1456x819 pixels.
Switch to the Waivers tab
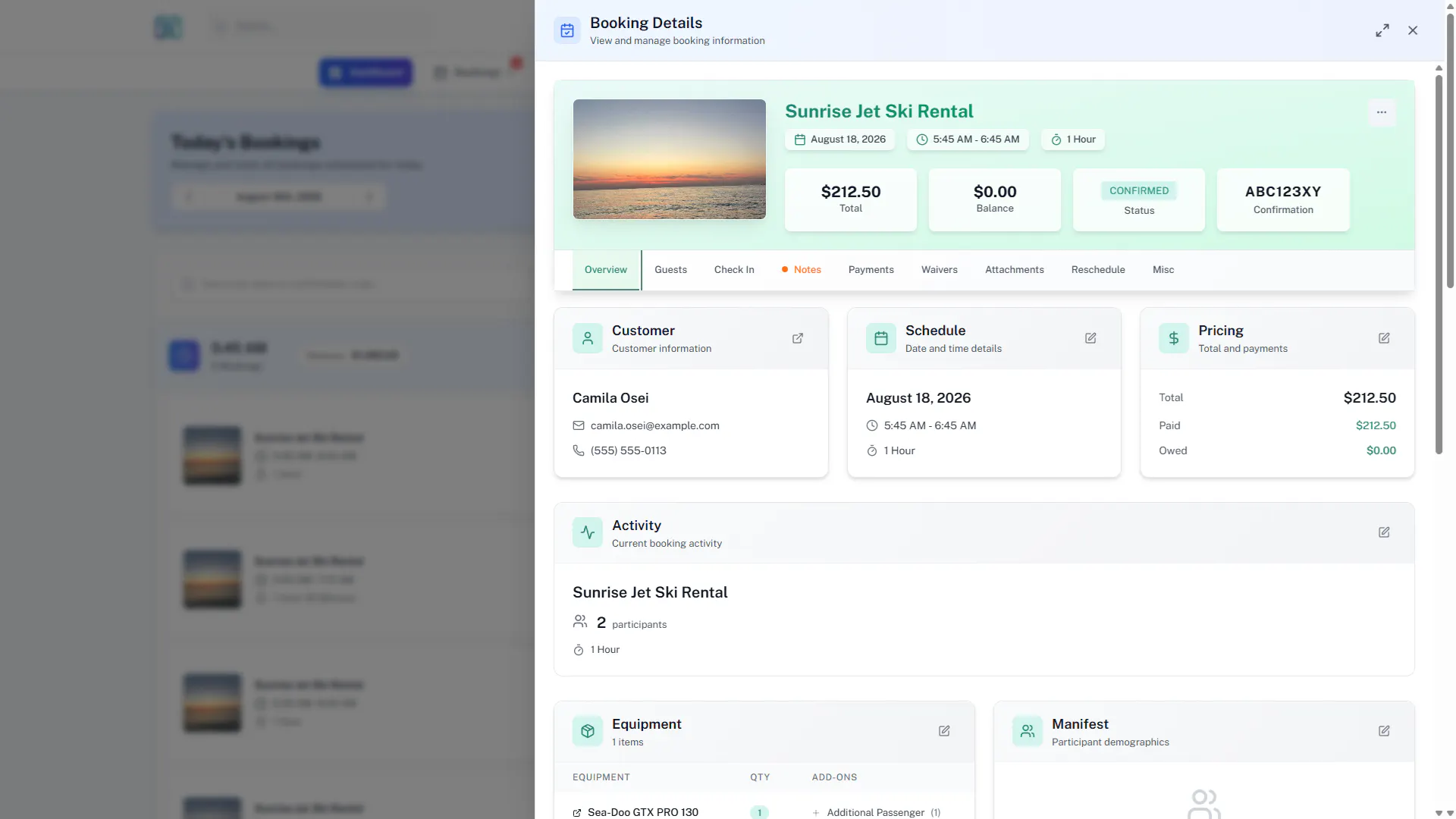(940, 270)
